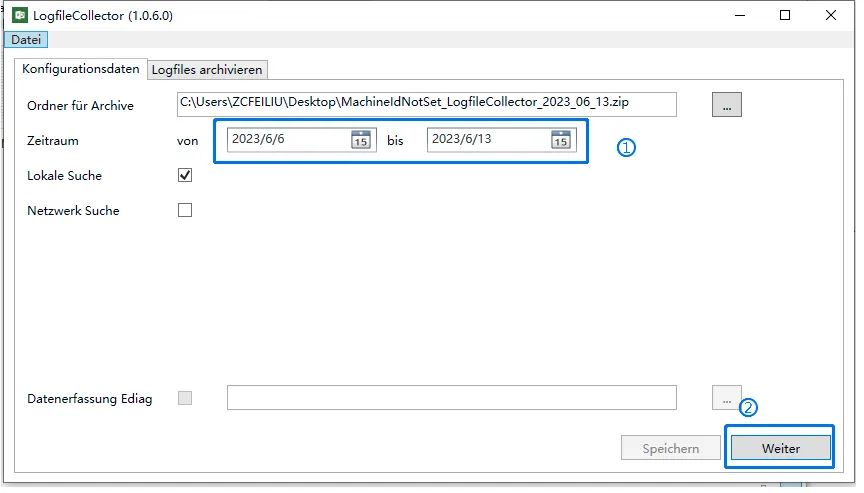Viewport: 864px width, 493px height.
Task: Switch to the Konfigurationsdaten tab
Action: pyautogui.click(x=81, y=69)
